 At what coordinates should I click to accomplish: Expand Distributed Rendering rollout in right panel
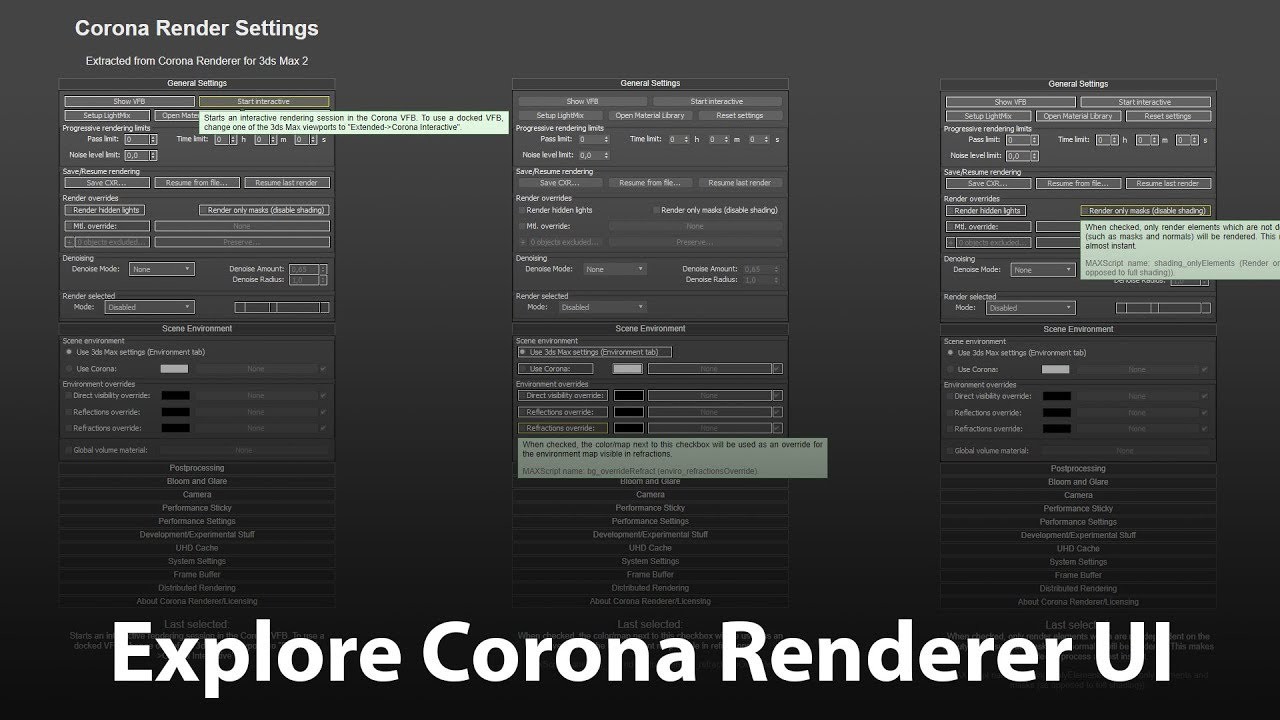point(1078,588)
